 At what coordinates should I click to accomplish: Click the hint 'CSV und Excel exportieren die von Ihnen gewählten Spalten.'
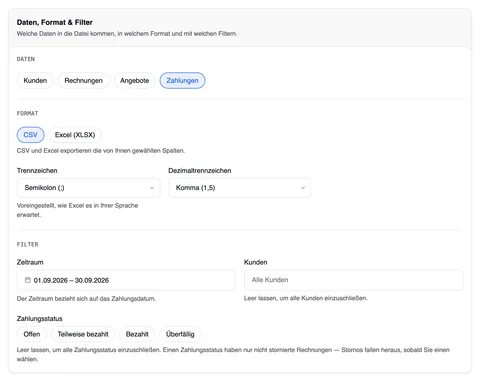point(101,151)
